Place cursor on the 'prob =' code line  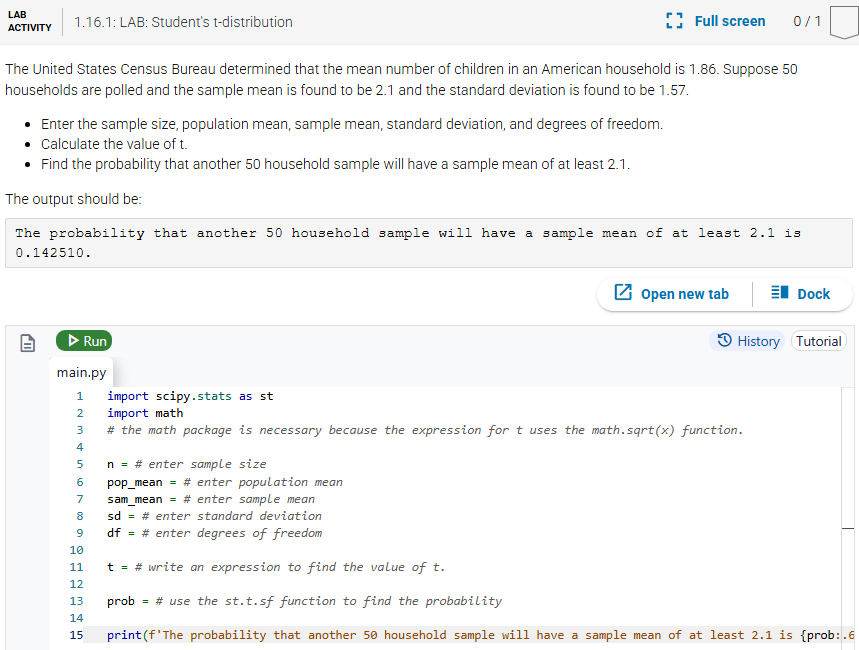(x=304, y=601)
